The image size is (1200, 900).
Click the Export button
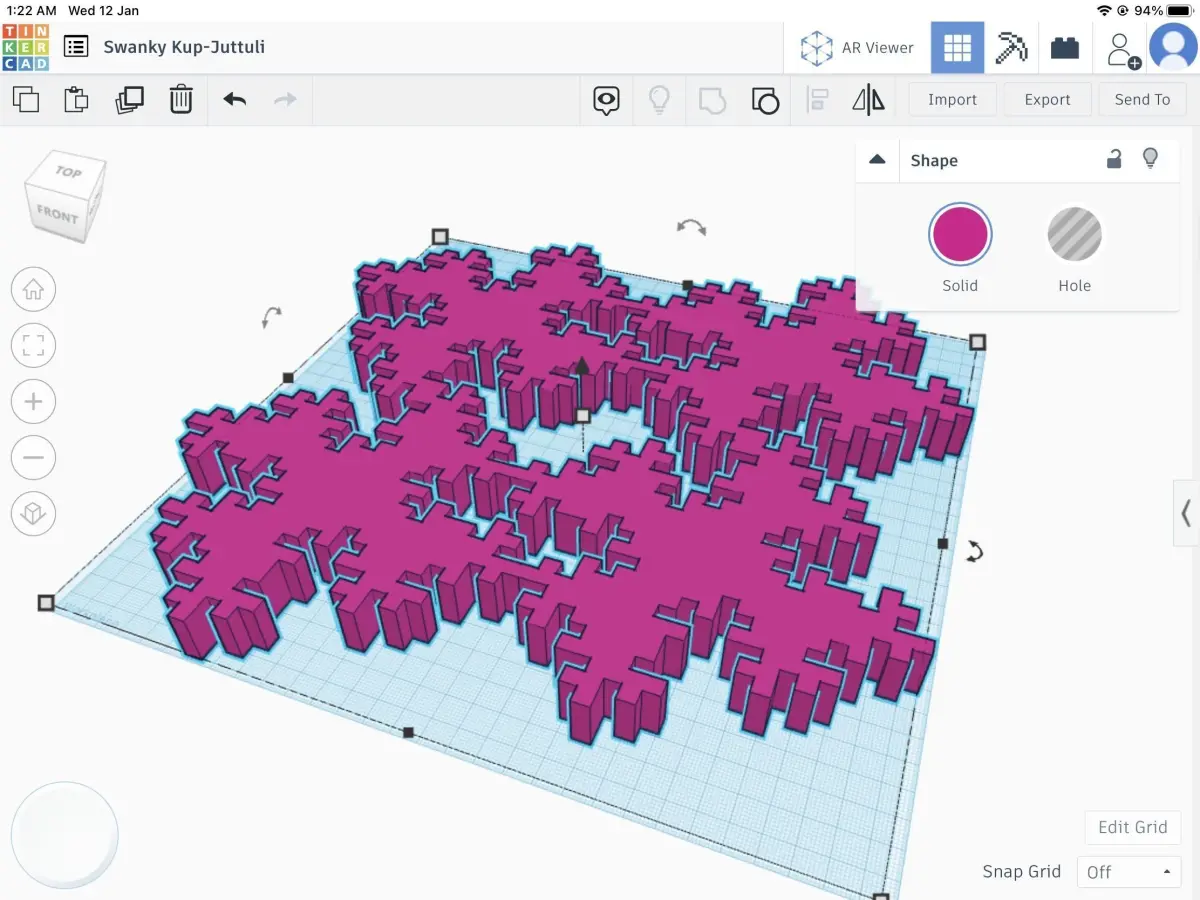1047,99
